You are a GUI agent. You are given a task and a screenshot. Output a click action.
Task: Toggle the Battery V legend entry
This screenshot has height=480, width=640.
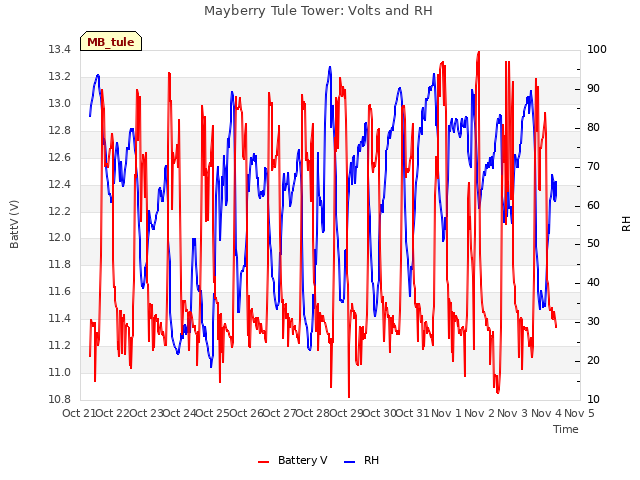[x=293, y=460]
